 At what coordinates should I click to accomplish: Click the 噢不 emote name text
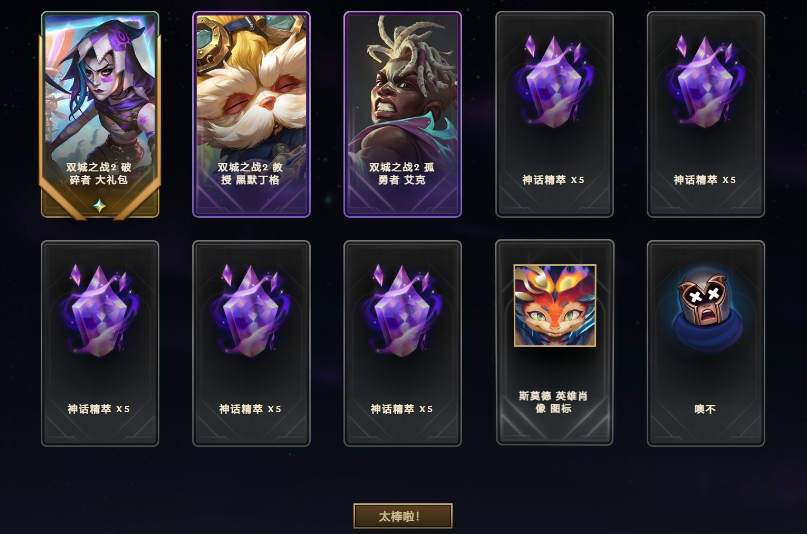coord(705,409)
